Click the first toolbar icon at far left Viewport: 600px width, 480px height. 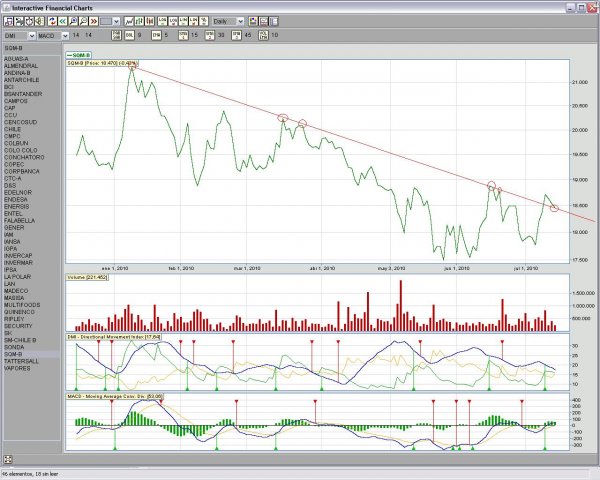7,20
